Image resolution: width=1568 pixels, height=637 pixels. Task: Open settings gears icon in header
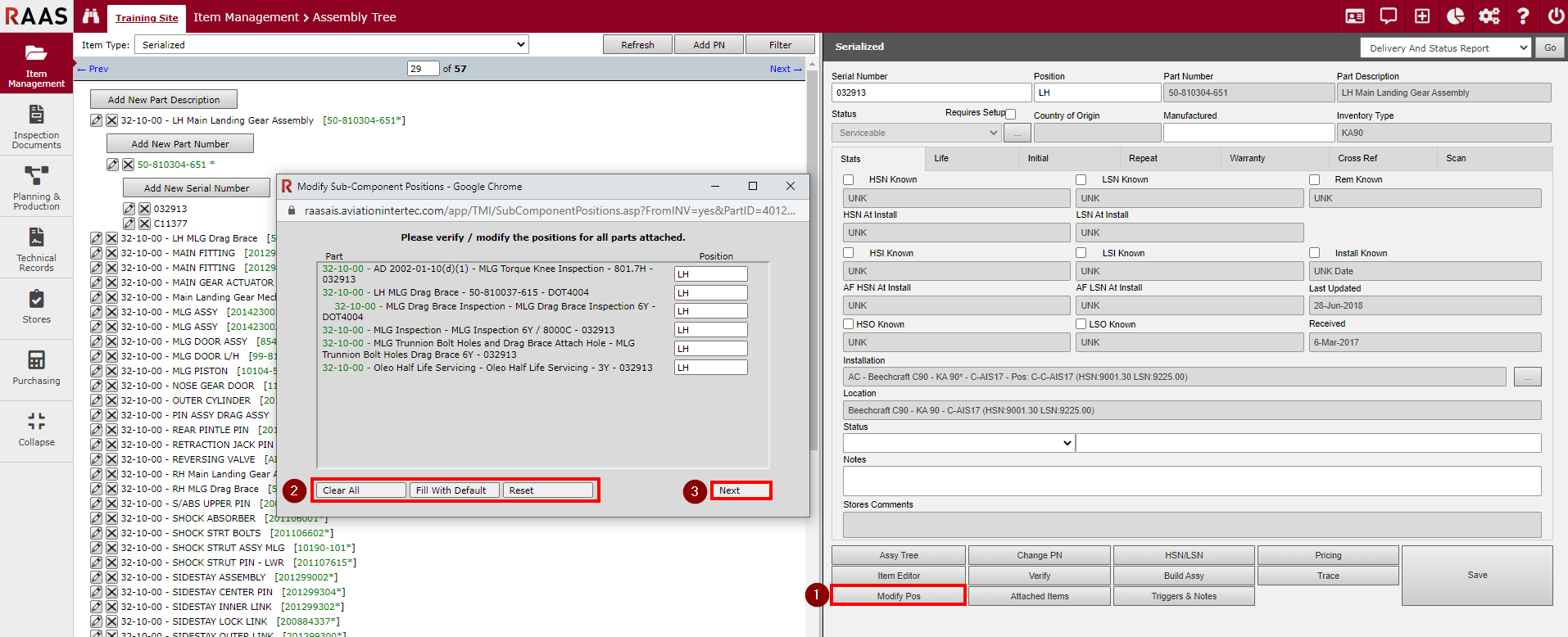pyautogui.click(x=1489, y=16)
